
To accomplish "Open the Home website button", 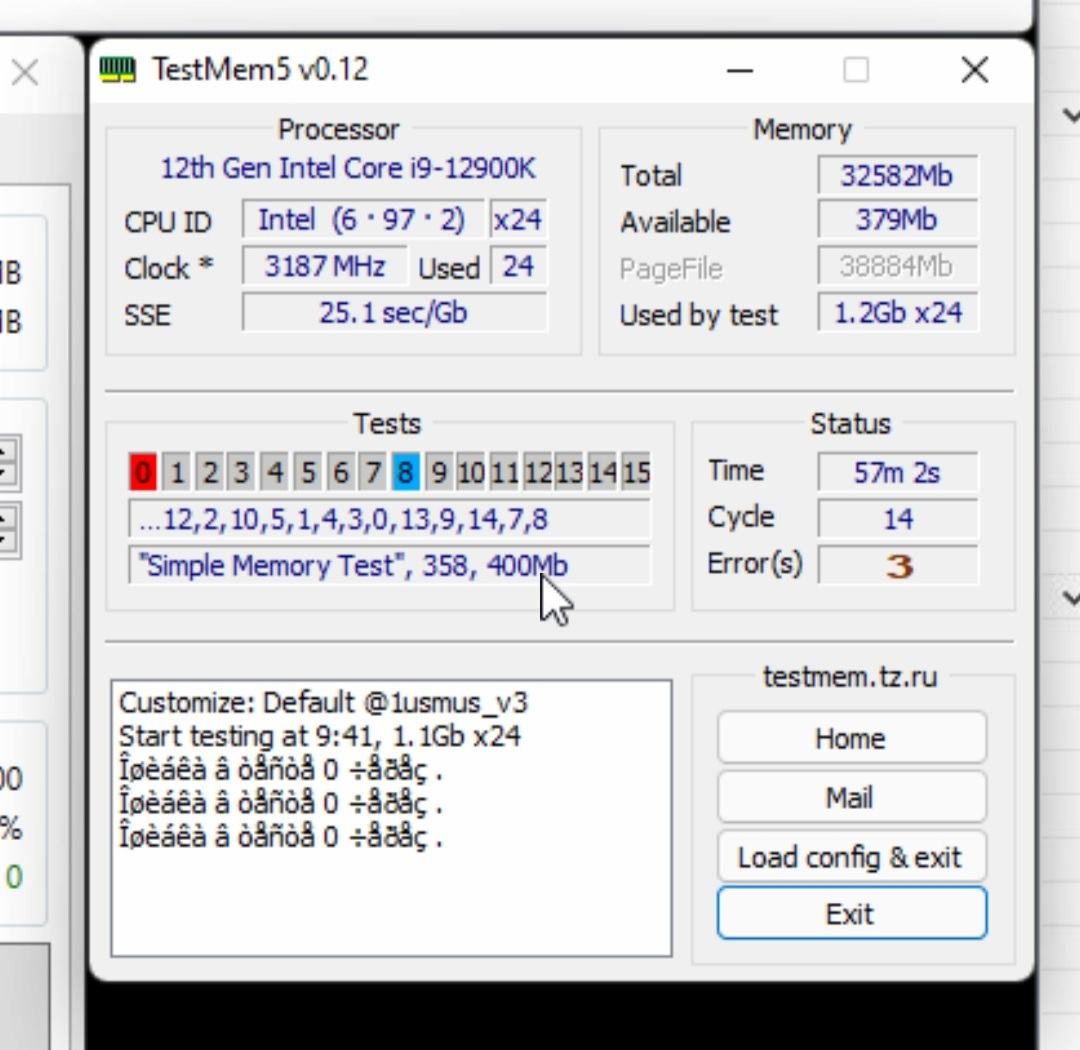I will [851, 738].
